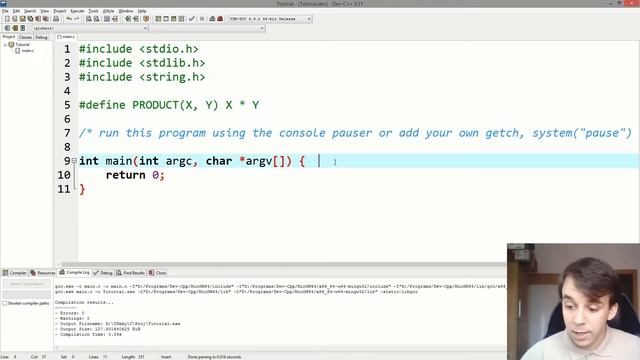
Task: Open the AStyle menu
Action: (x=109, y=11)
